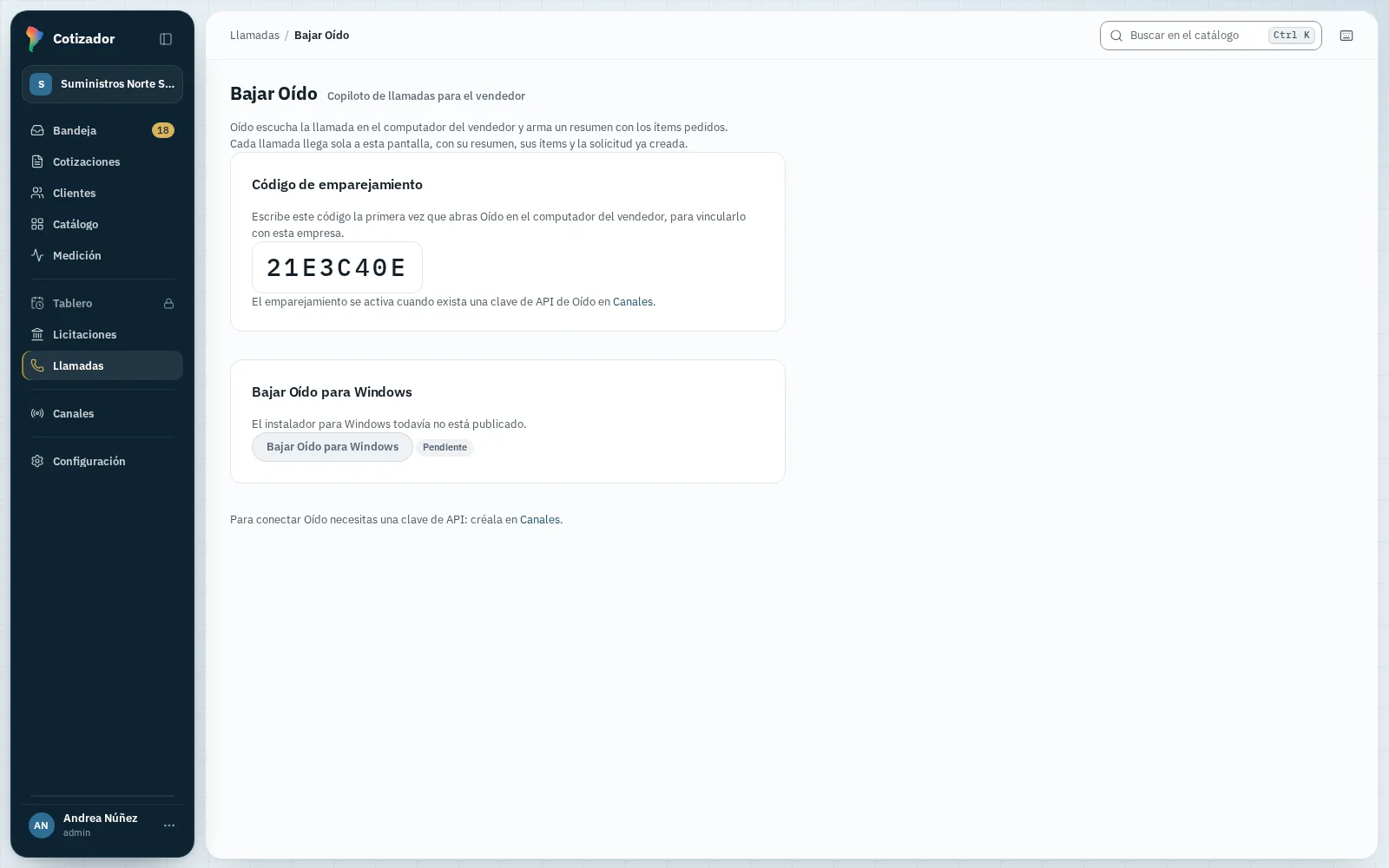
Task: Follow Canales link in pairing card
Action: 633,302
